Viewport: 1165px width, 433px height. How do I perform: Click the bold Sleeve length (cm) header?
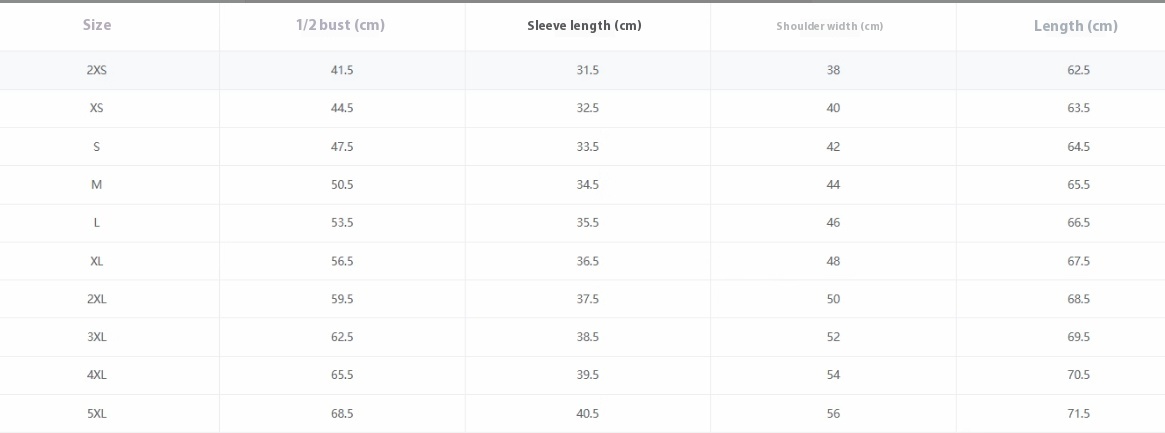point(584,26)
